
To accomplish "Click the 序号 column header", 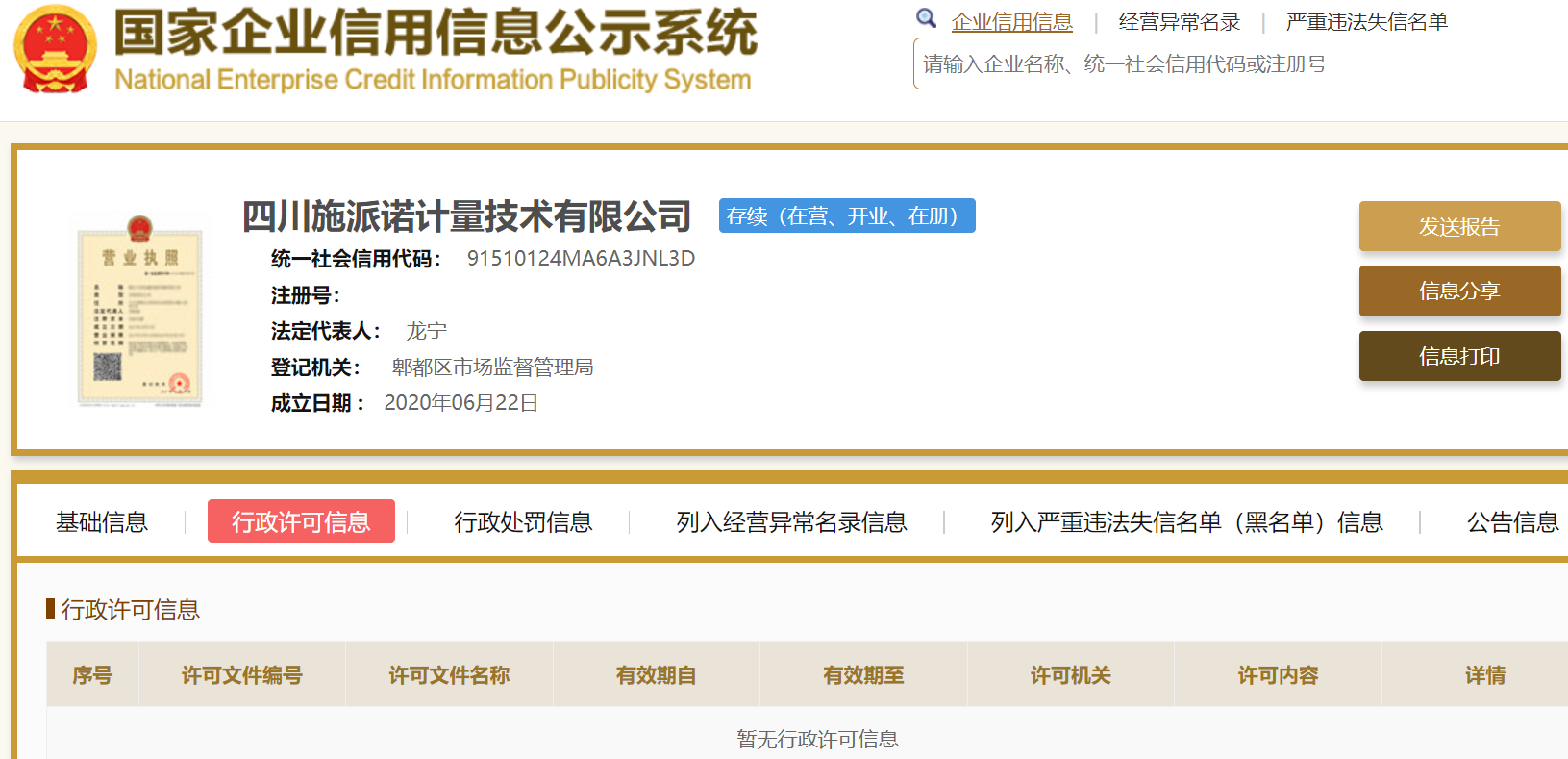I will coord(92,674).
